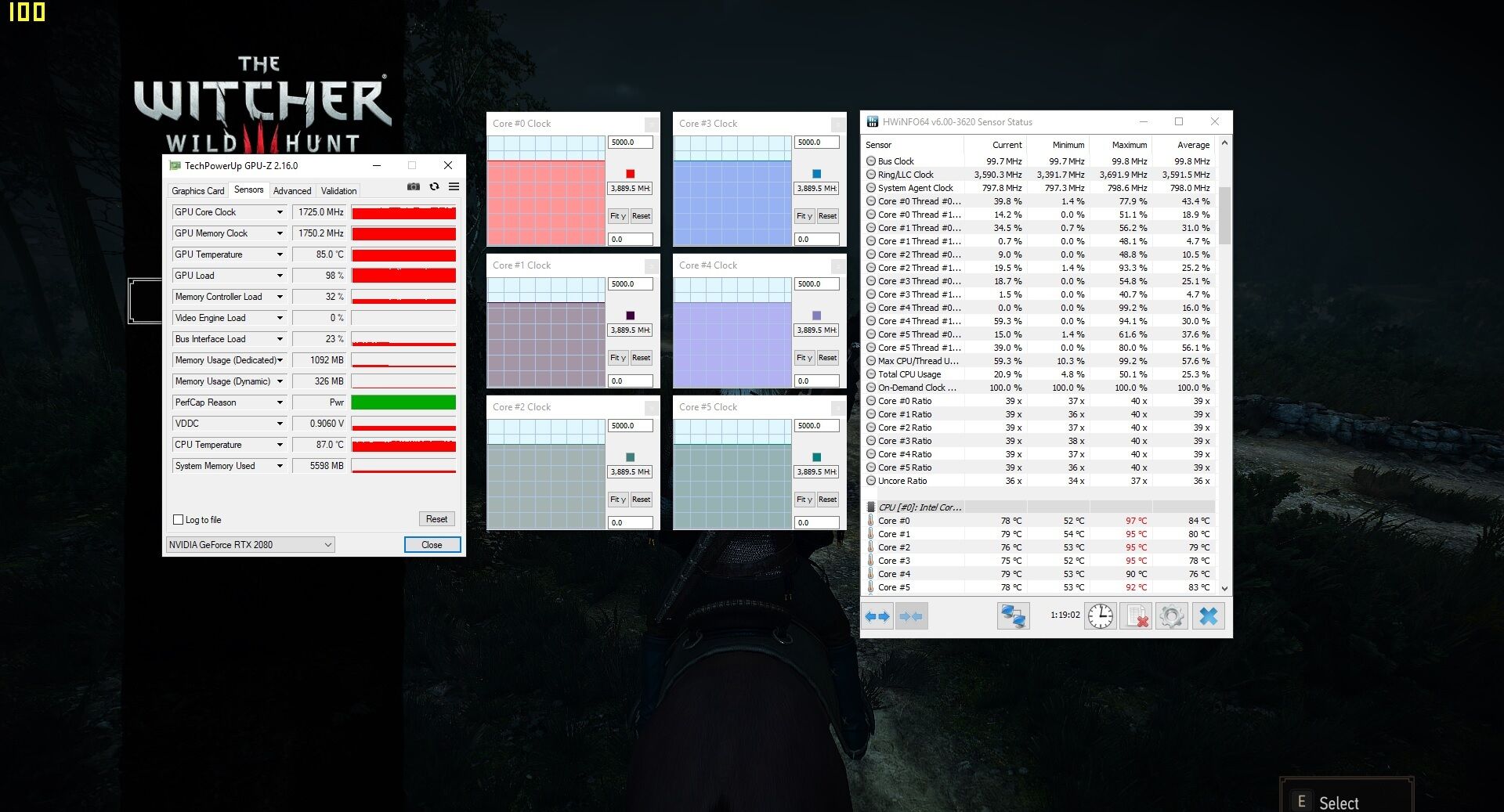Click the sensor icon beside Total CPU Usage

871,374
